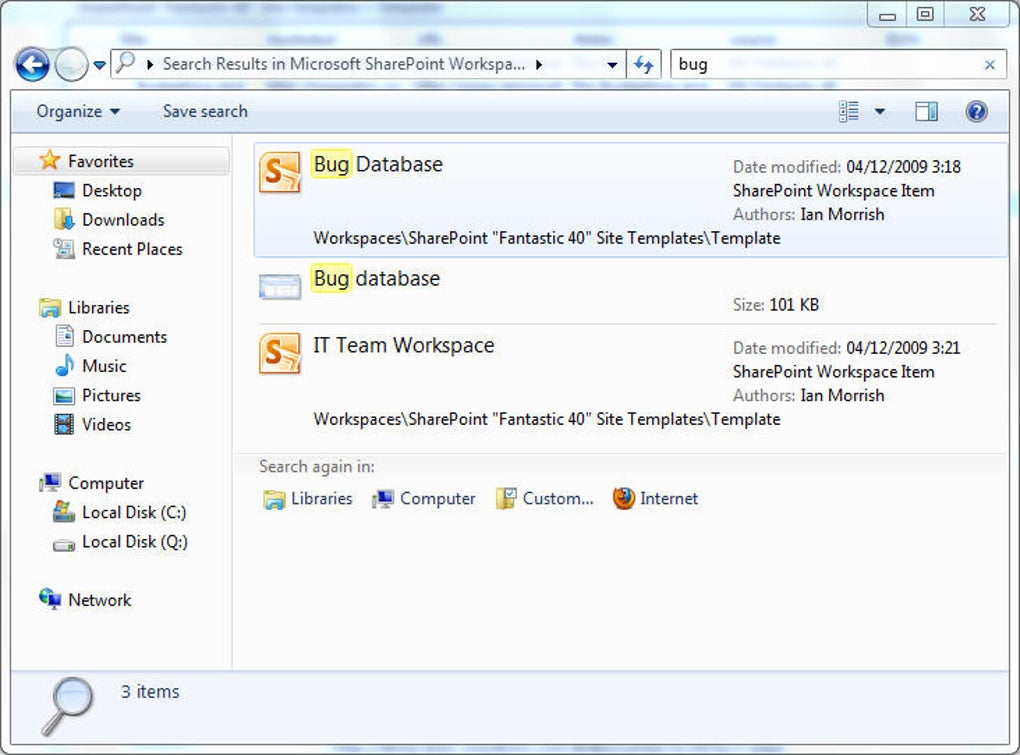Click SharePoint icon of Bug Database result

280,172
